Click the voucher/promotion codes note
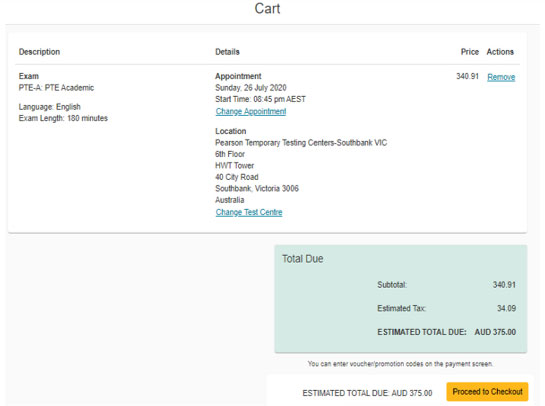The width and height of the screenshot is (545, 406). coord(400,364)
